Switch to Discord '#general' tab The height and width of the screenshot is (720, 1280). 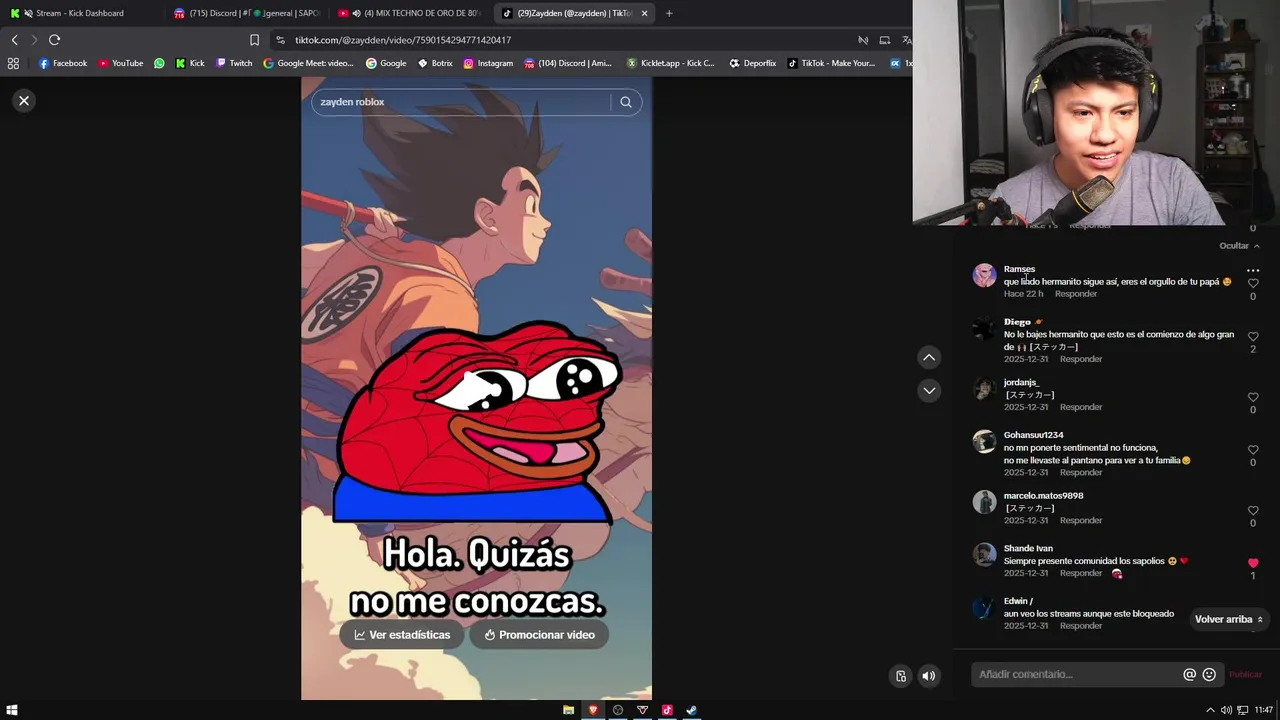tap(246, 13)
